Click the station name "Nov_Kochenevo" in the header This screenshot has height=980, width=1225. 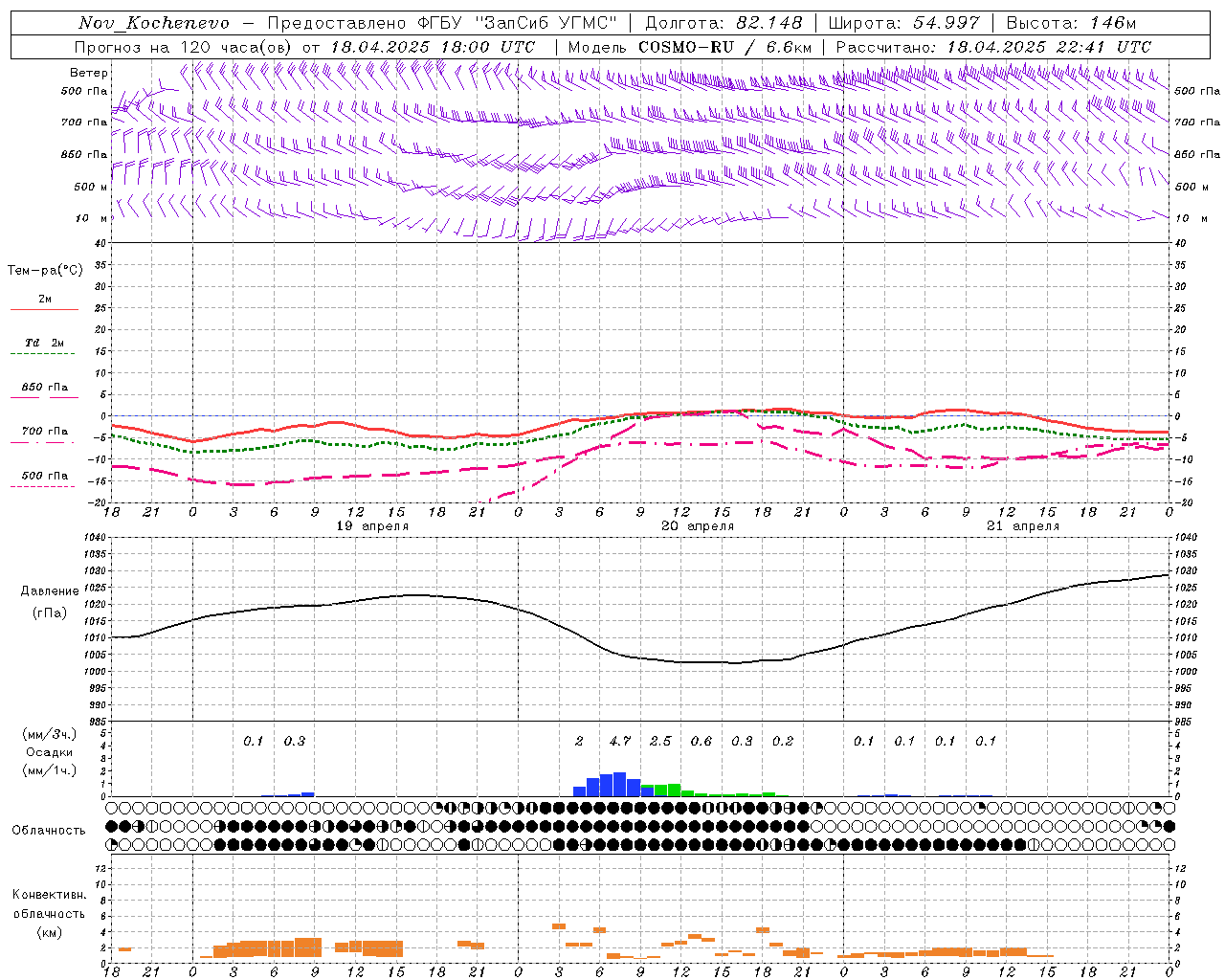click(x=154, y=23)
